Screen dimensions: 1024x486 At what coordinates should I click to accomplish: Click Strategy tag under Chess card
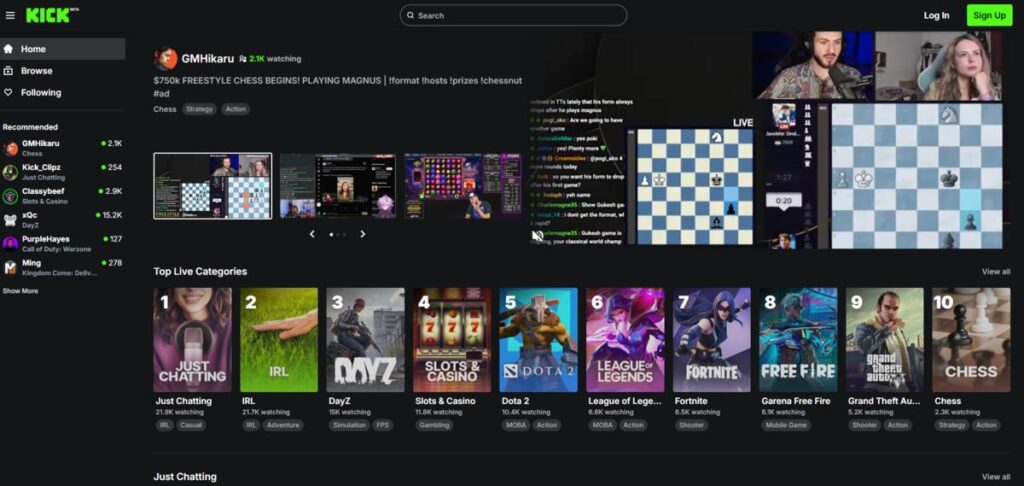(x=952, y=425)
